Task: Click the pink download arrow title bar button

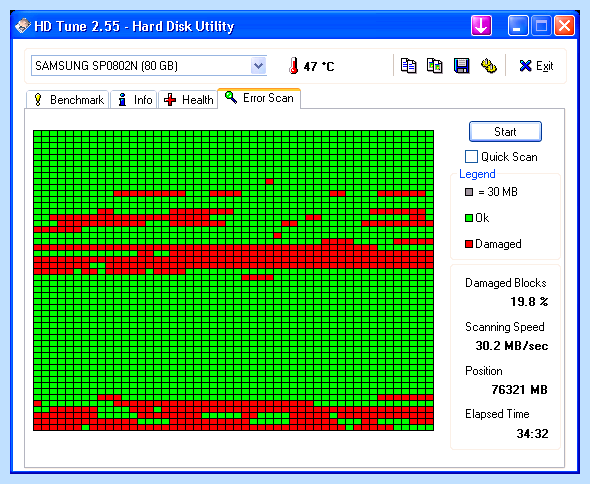Action: click(x=481, y=26)
